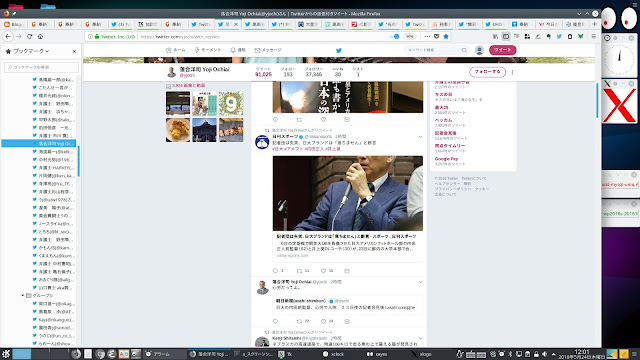
Task: Open メッセージ in Twitter navigation
Action: 268,50
